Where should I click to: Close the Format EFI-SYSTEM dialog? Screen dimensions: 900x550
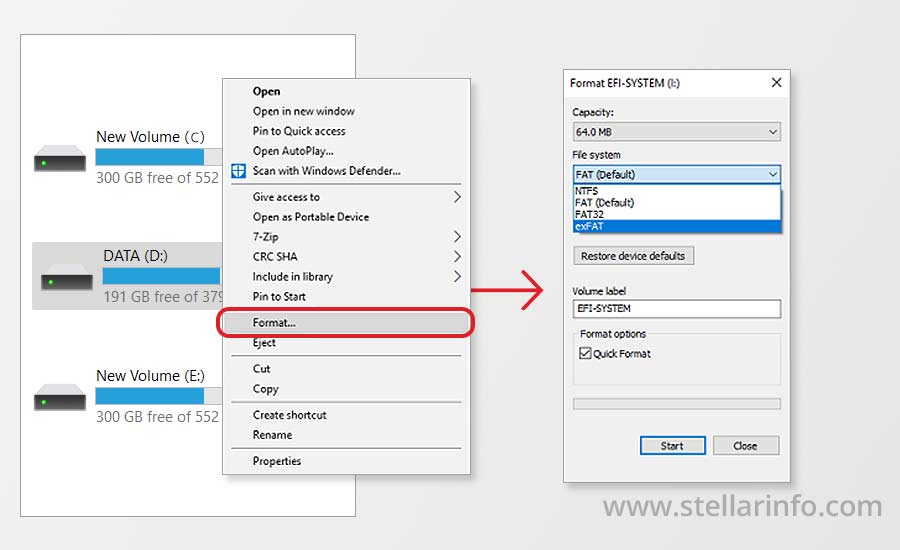tap(774, 83)
